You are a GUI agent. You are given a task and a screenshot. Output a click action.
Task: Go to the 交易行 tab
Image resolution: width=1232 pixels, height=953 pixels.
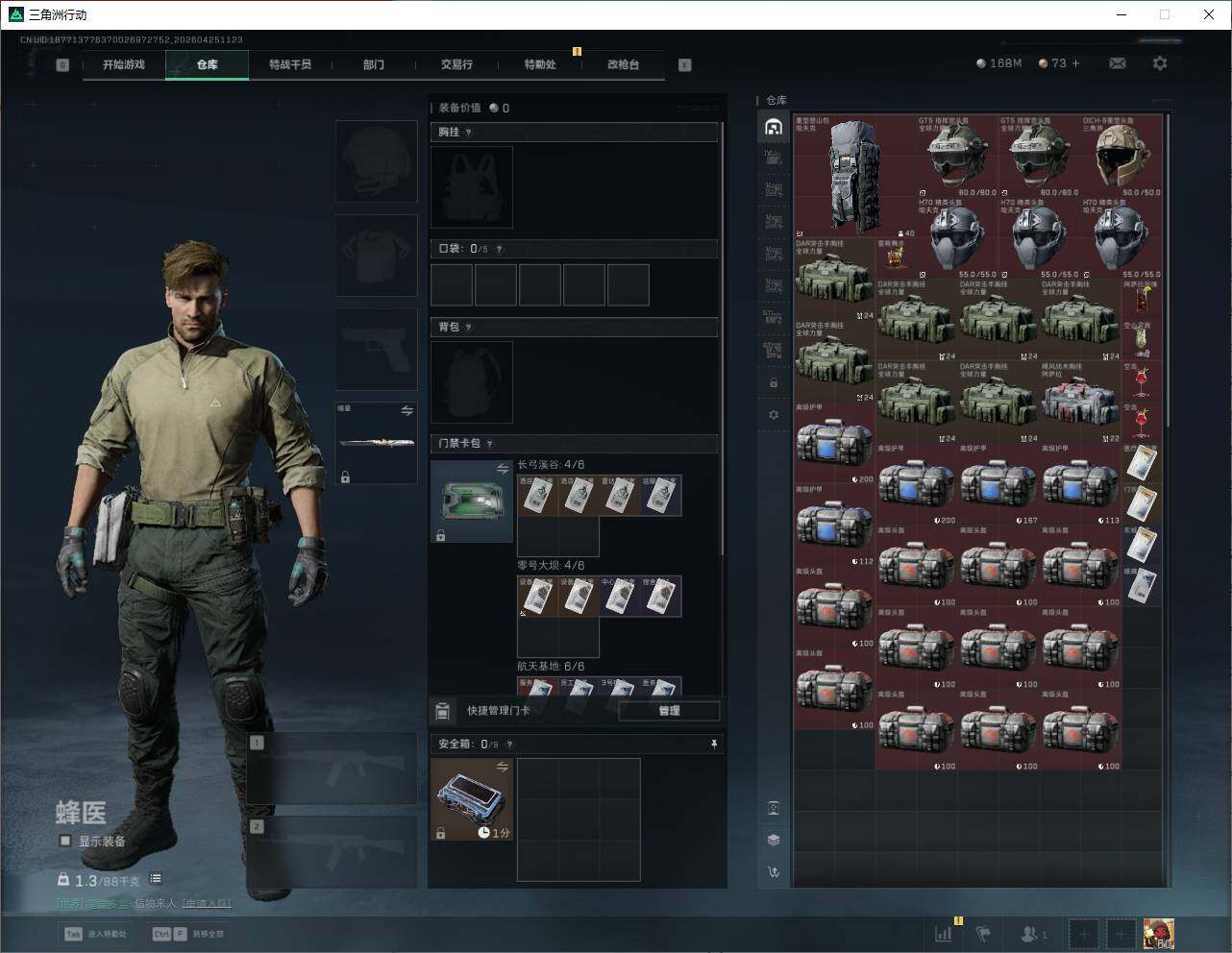(x=456, y=64)
